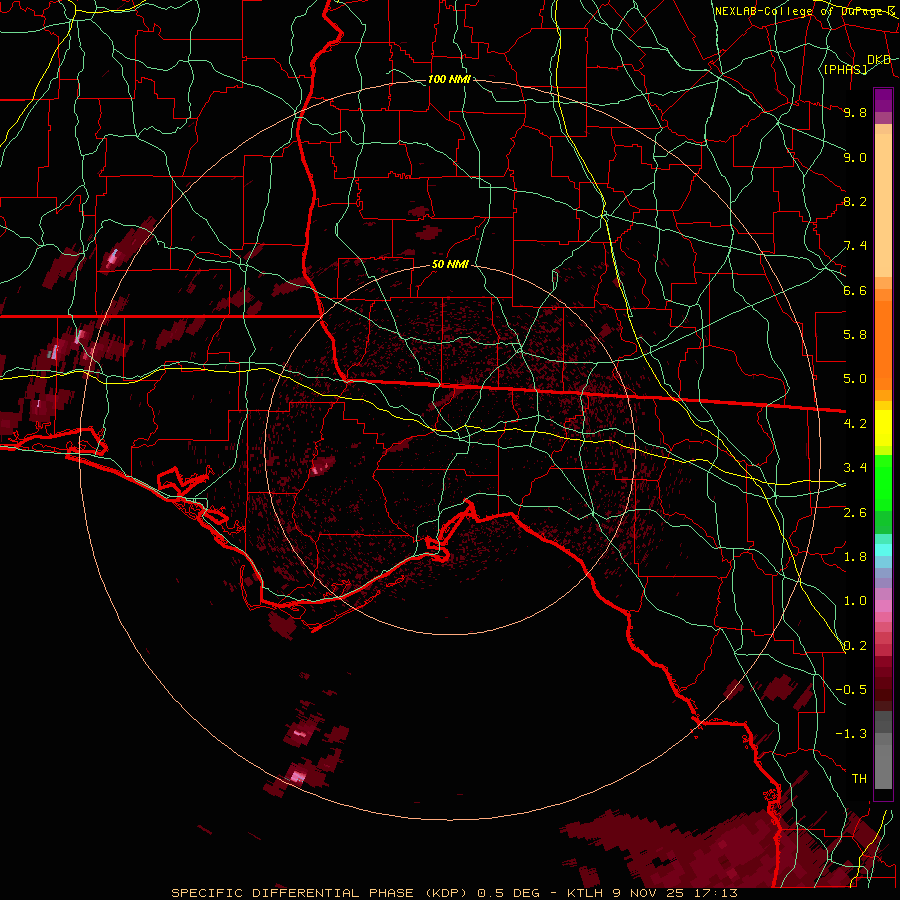Click the 1.0 scale value
The height and width of the screenshot is (900, 900).
point(855,601)
